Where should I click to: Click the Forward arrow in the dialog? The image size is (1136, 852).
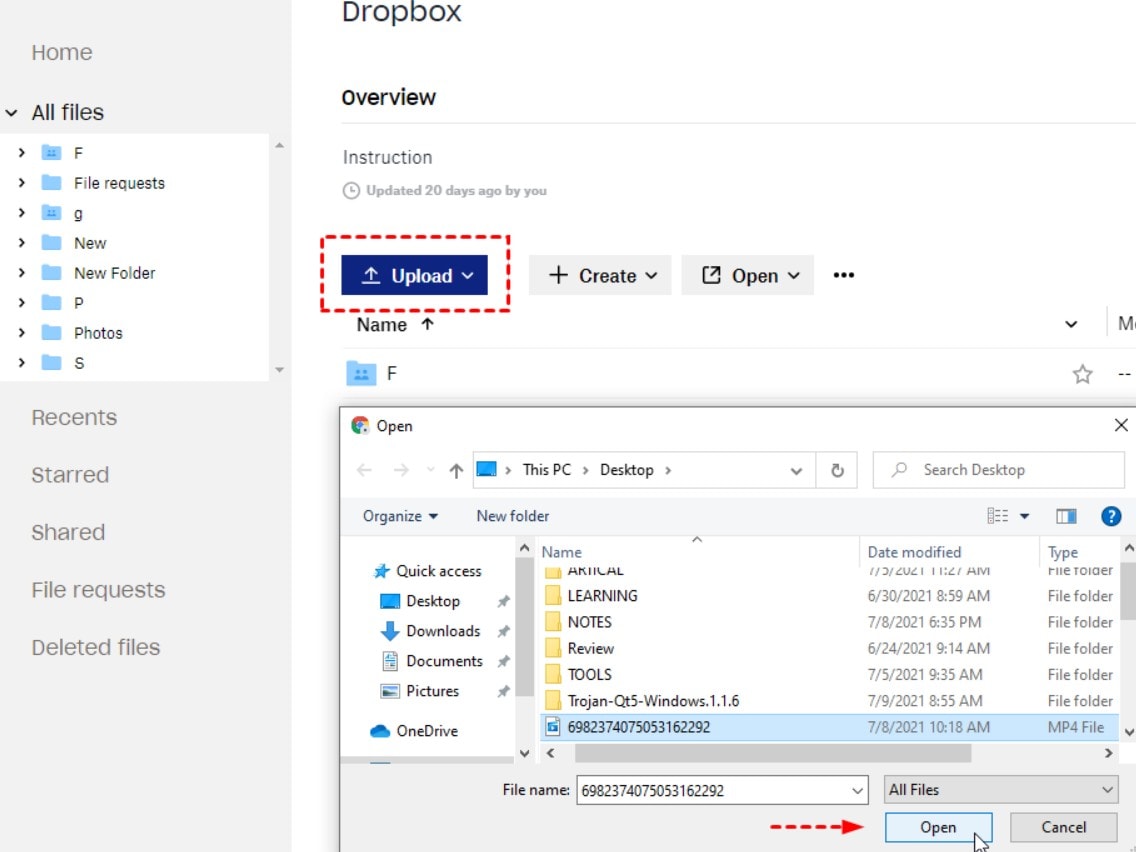point(401,470)
